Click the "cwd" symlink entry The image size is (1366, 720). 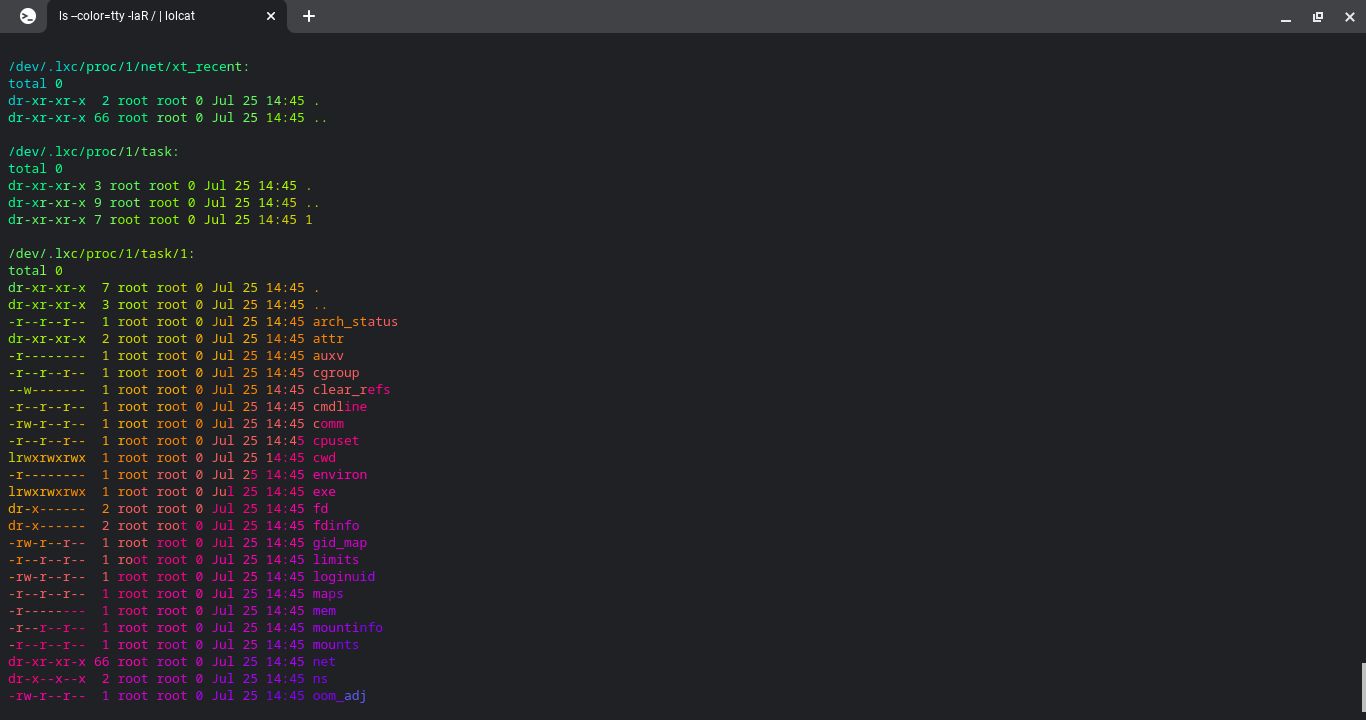click(324, 457)
